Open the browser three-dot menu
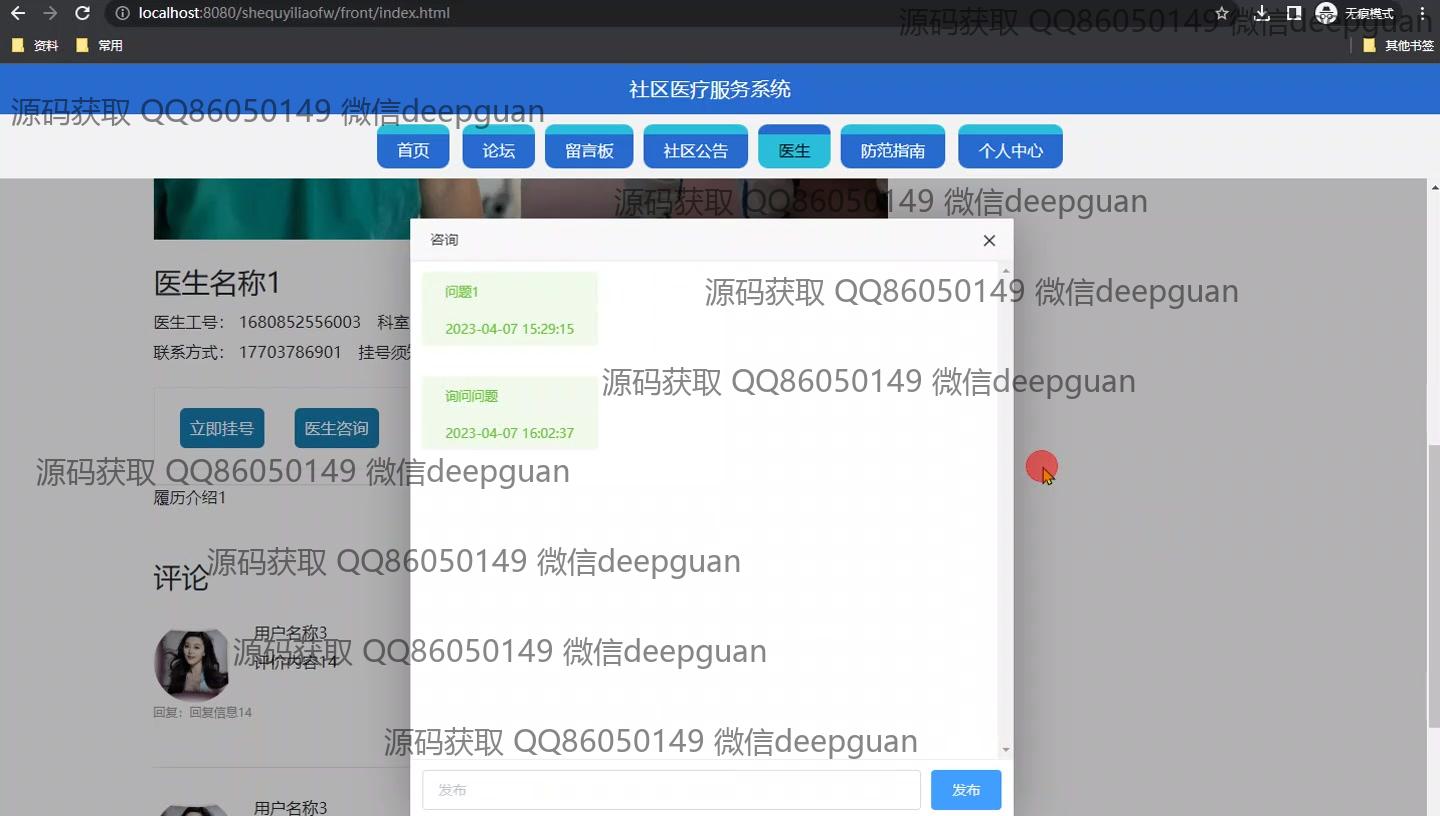 pos(1422,14)
